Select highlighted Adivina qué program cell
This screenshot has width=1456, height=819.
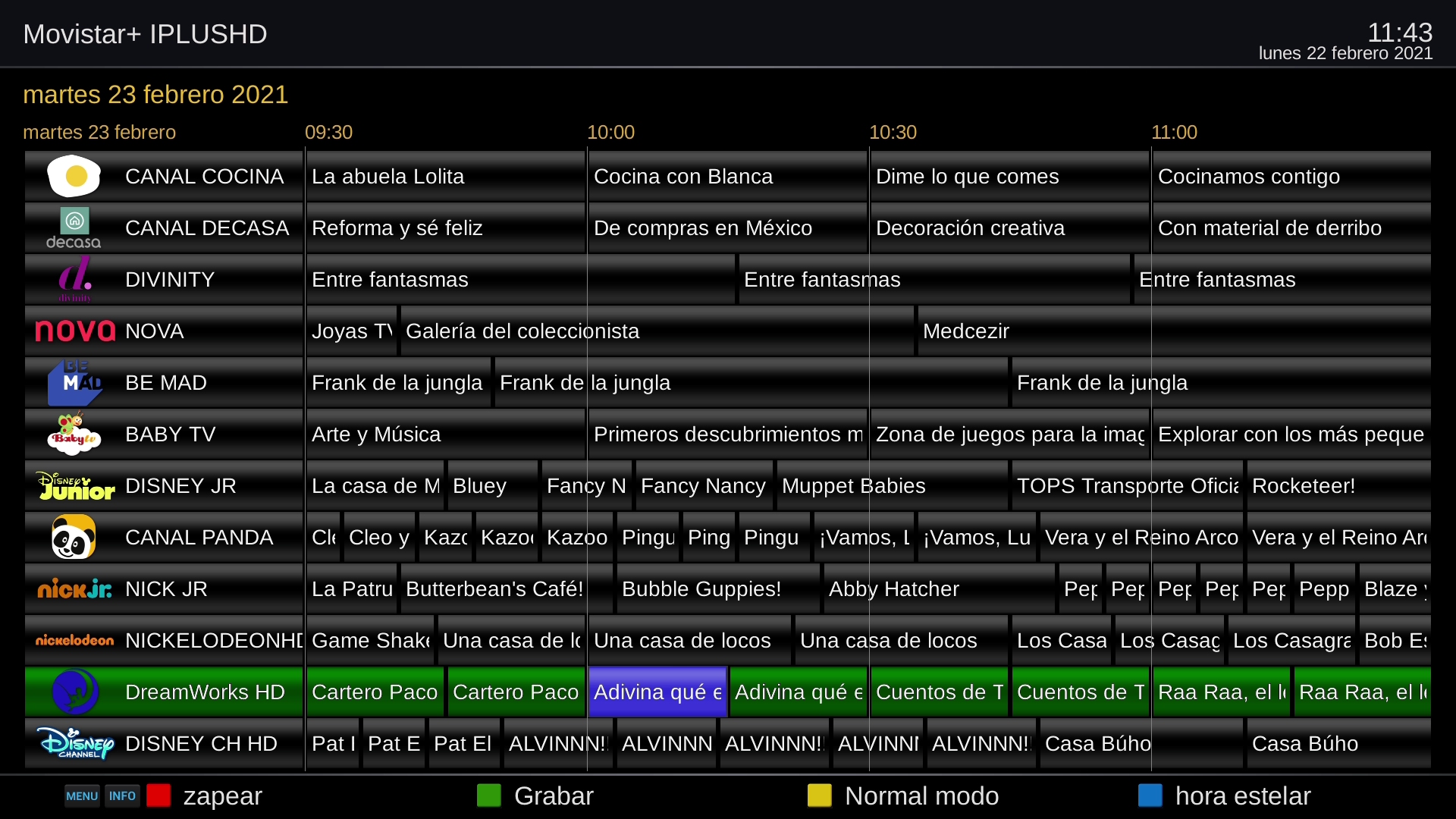pos(657,692)
